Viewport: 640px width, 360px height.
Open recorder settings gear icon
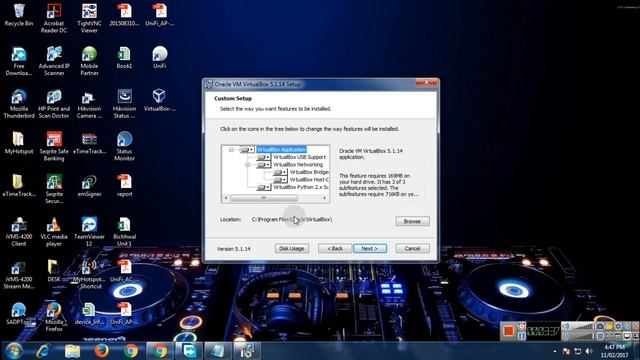pyautogui.click(x=618, y=327)
